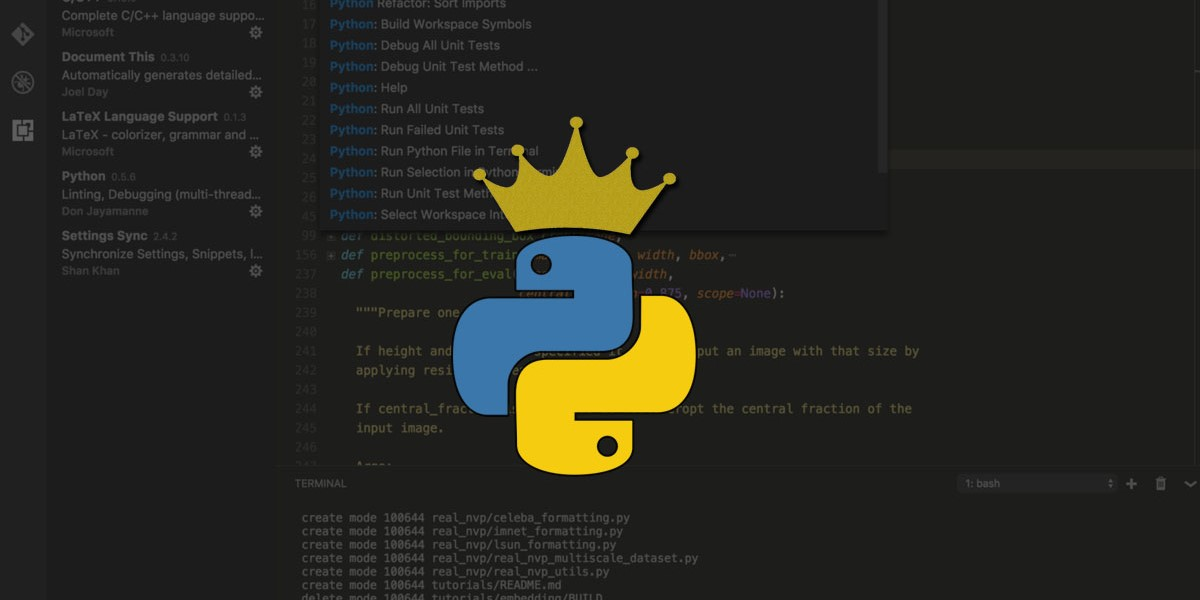Expand folded code at line 99
This screenshot has height=600, width=1200.
click(x=331, y=237)
